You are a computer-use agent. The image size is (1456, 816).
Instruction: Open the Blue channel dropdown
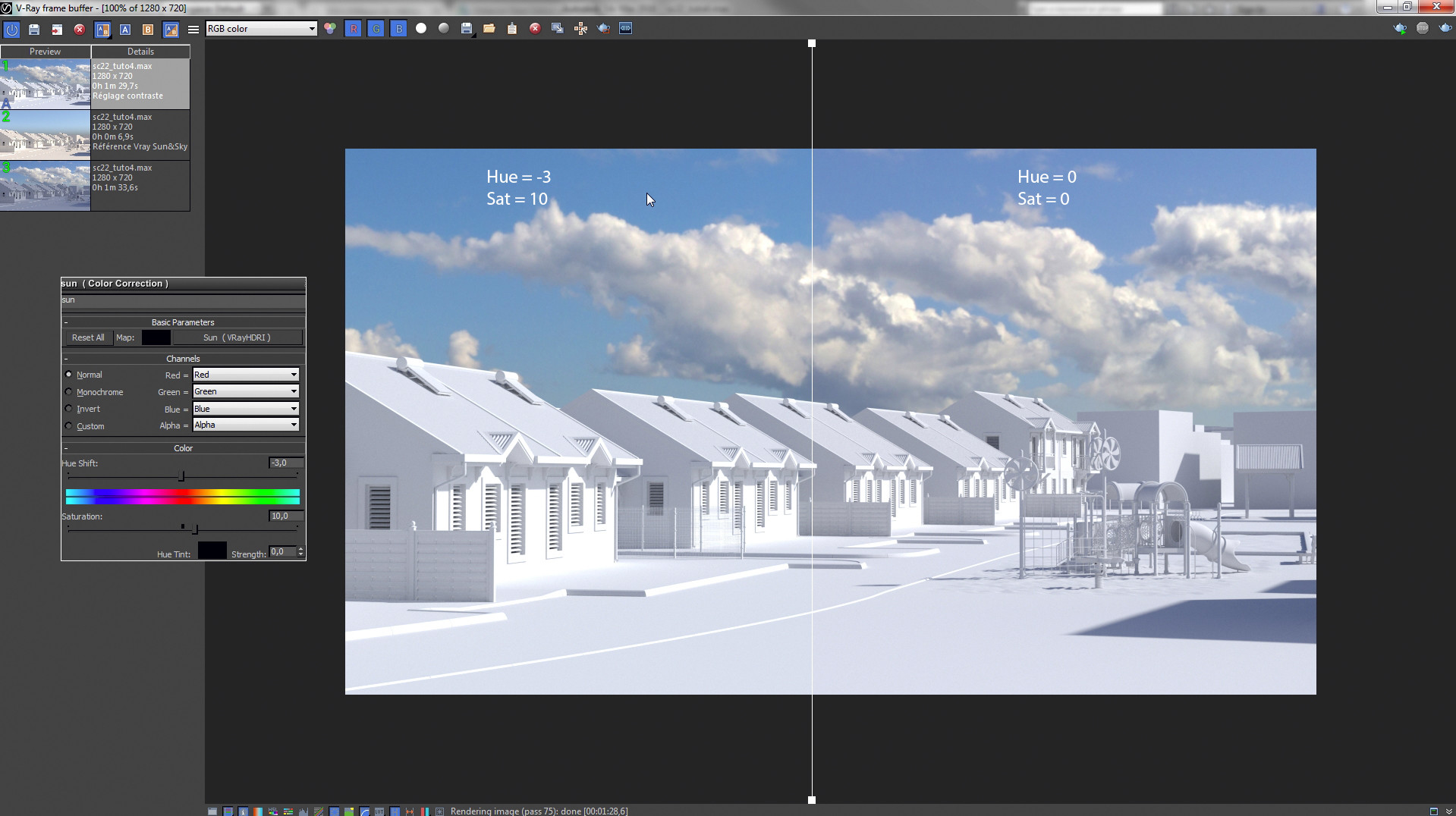pos(246,409)
